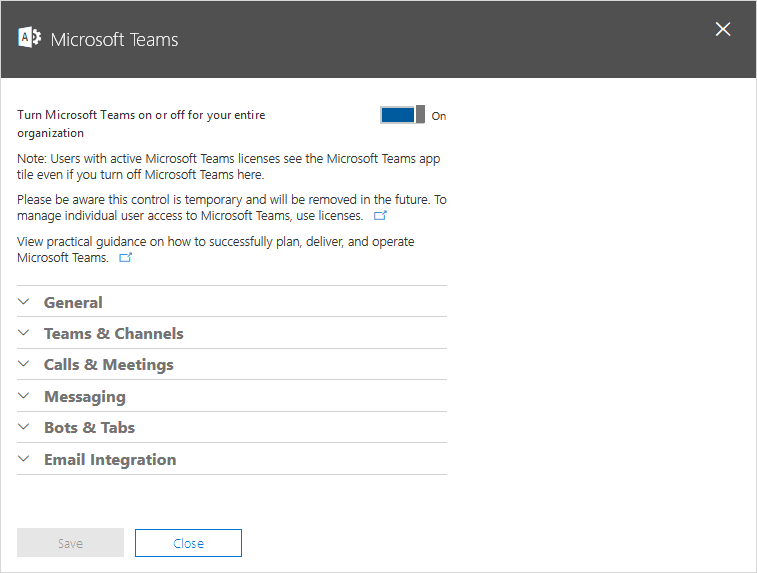Toggle Microsoft Teams off for the organization
Viewport: 757px width, 573px height.
(x=403, y=115)
